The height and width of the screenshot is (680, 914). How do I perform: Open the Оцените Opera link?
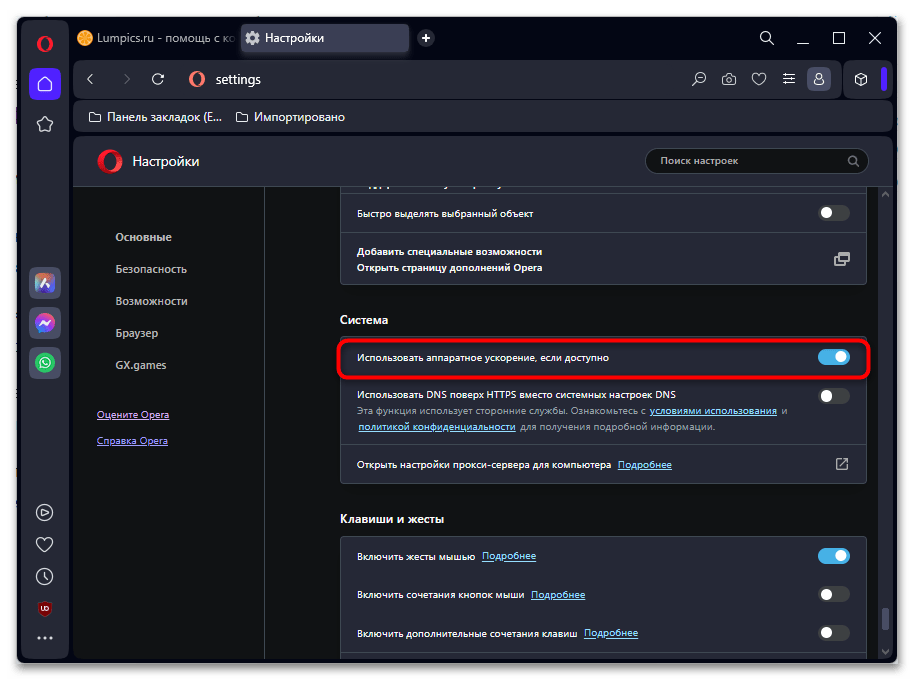pos(133,415)
